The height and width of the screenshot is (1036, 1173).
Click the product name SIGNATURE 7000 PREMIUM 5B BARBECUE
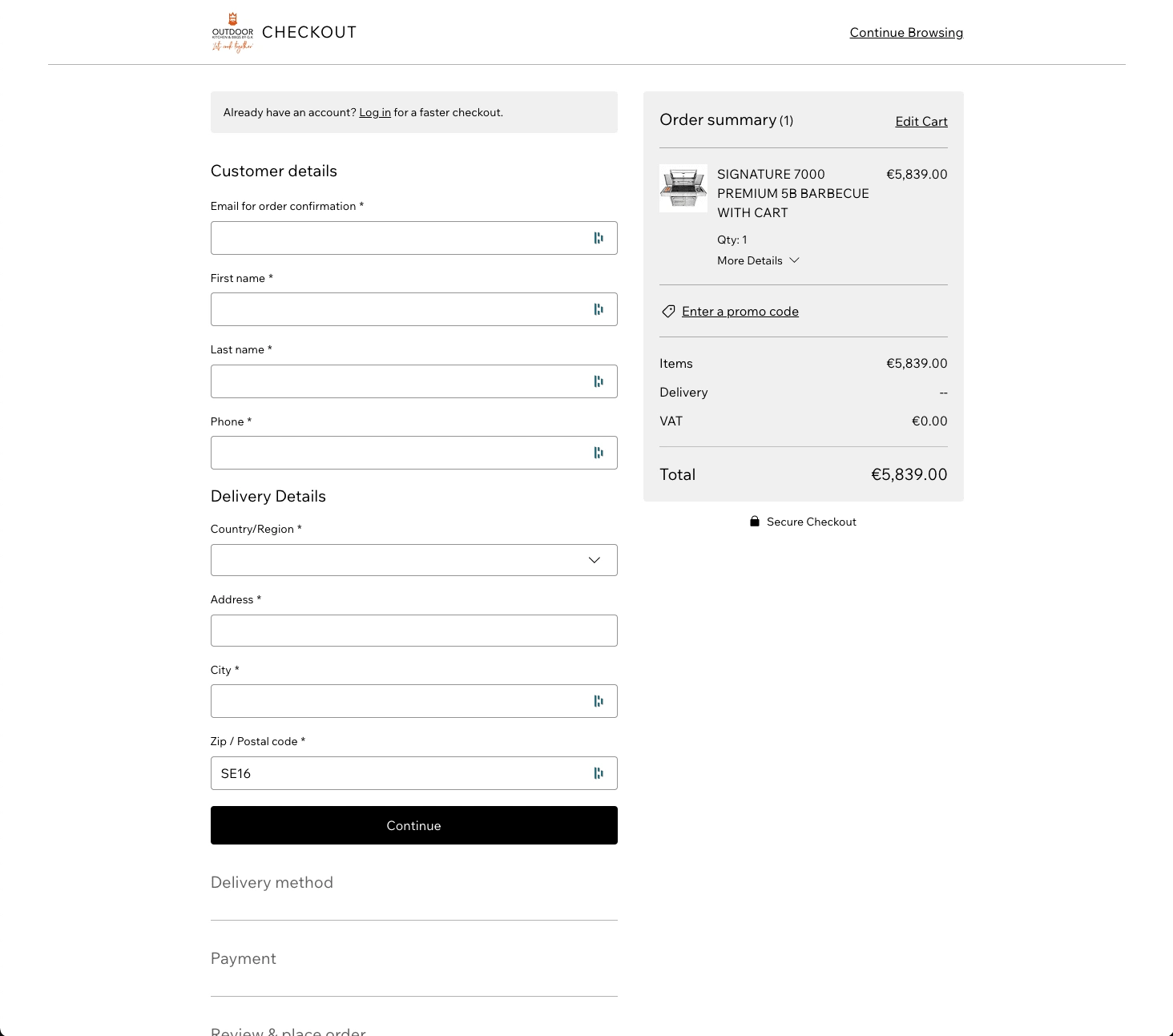(x=792, y=193)
